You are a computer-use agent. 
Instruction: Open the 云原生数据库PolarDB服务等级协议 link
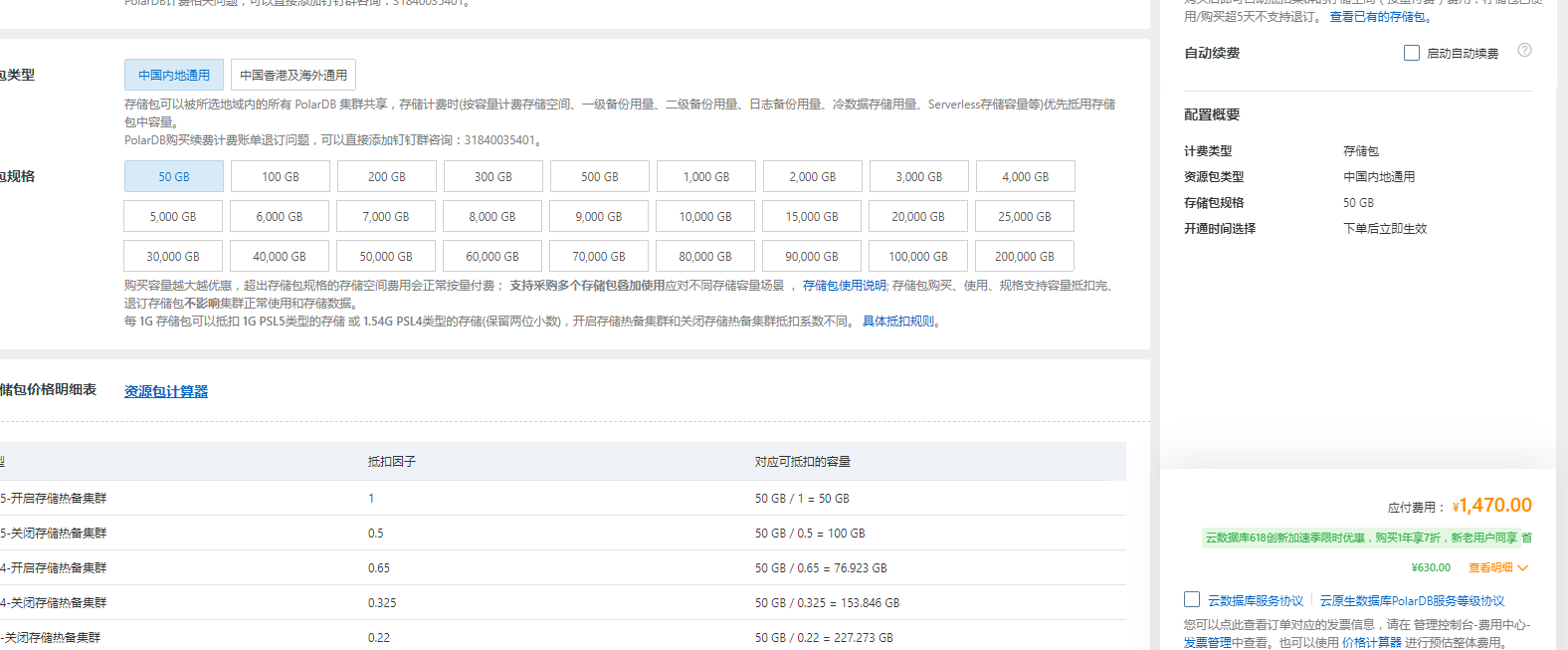(1412, 601)
